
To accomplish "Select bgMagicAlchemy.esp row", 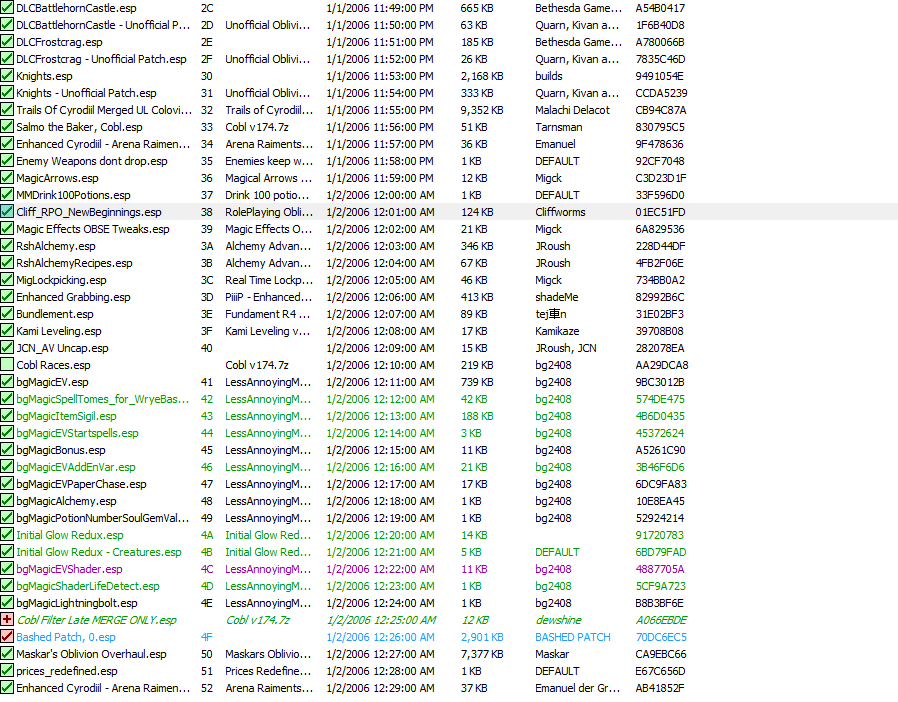I will pos(66,501).
